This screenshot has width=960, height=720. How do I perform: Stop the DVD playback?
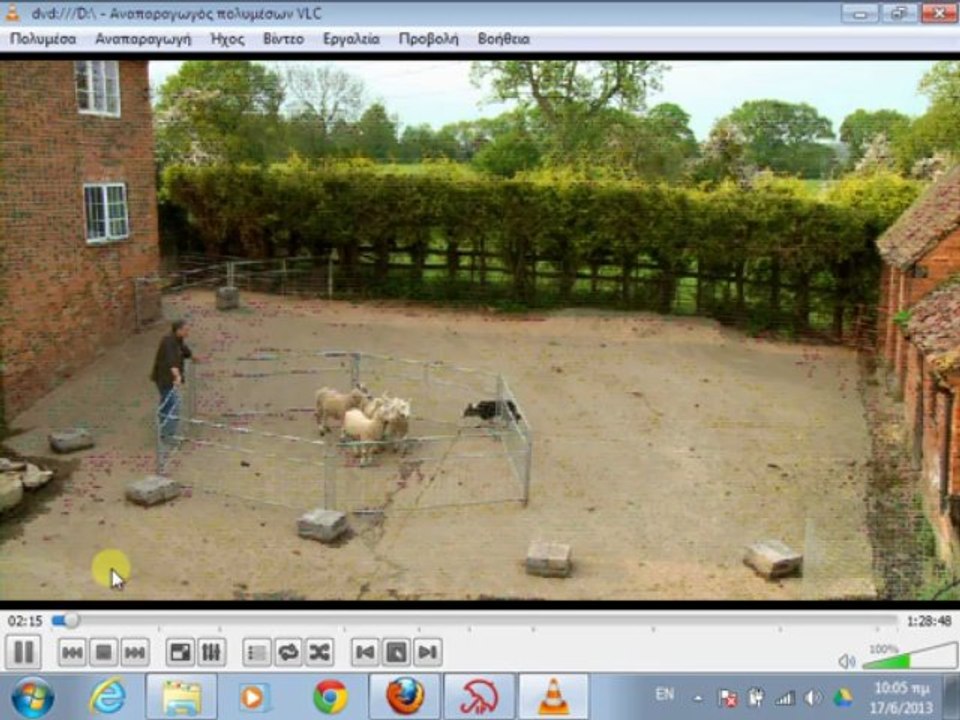[x=103, y=653]
